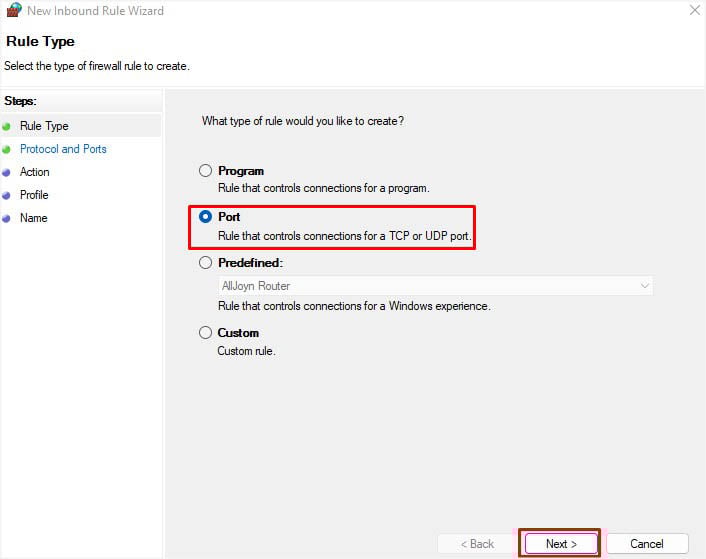Viewport: 706px width, 559px height.
Task: Select the Profile step in sidebar
Action: tap(34, 195)
